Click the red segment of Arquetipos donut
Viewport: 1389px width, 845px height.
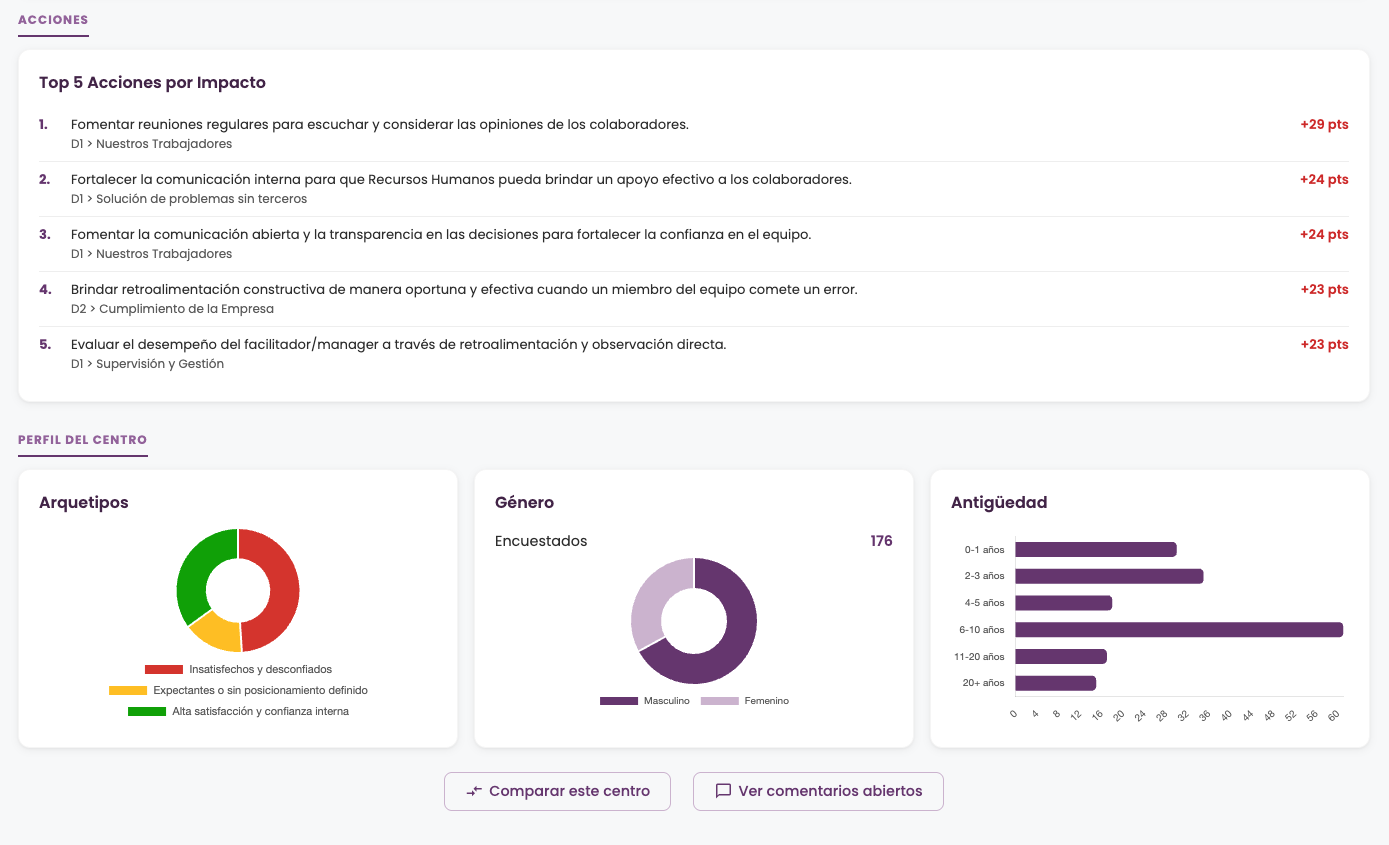click(275, 590)
